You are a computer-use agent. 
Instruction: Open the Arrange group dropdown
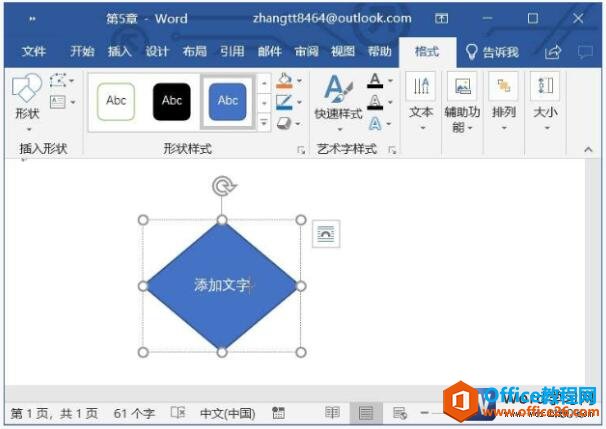point(504,102)
